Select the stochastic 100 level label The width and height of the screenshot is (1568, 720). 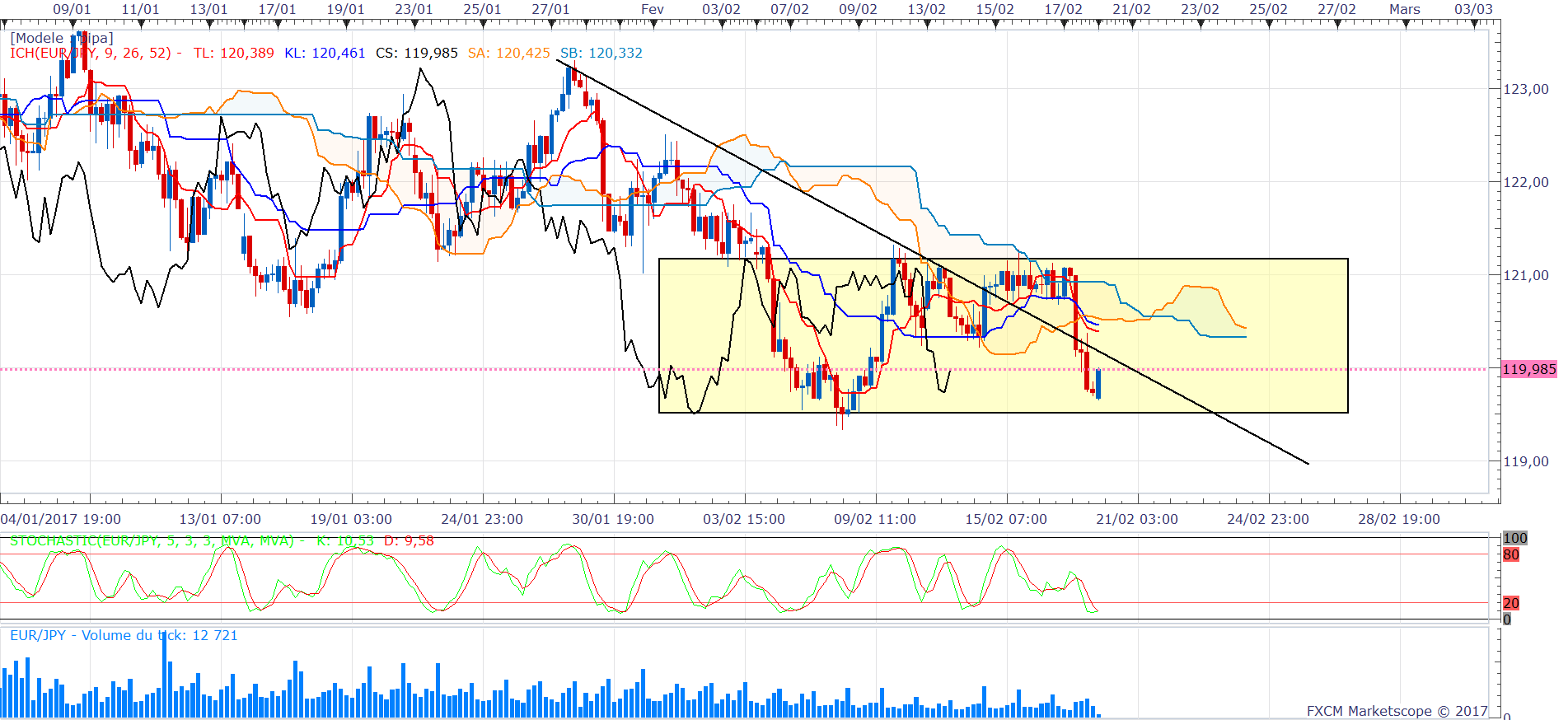coord(1515,538)
